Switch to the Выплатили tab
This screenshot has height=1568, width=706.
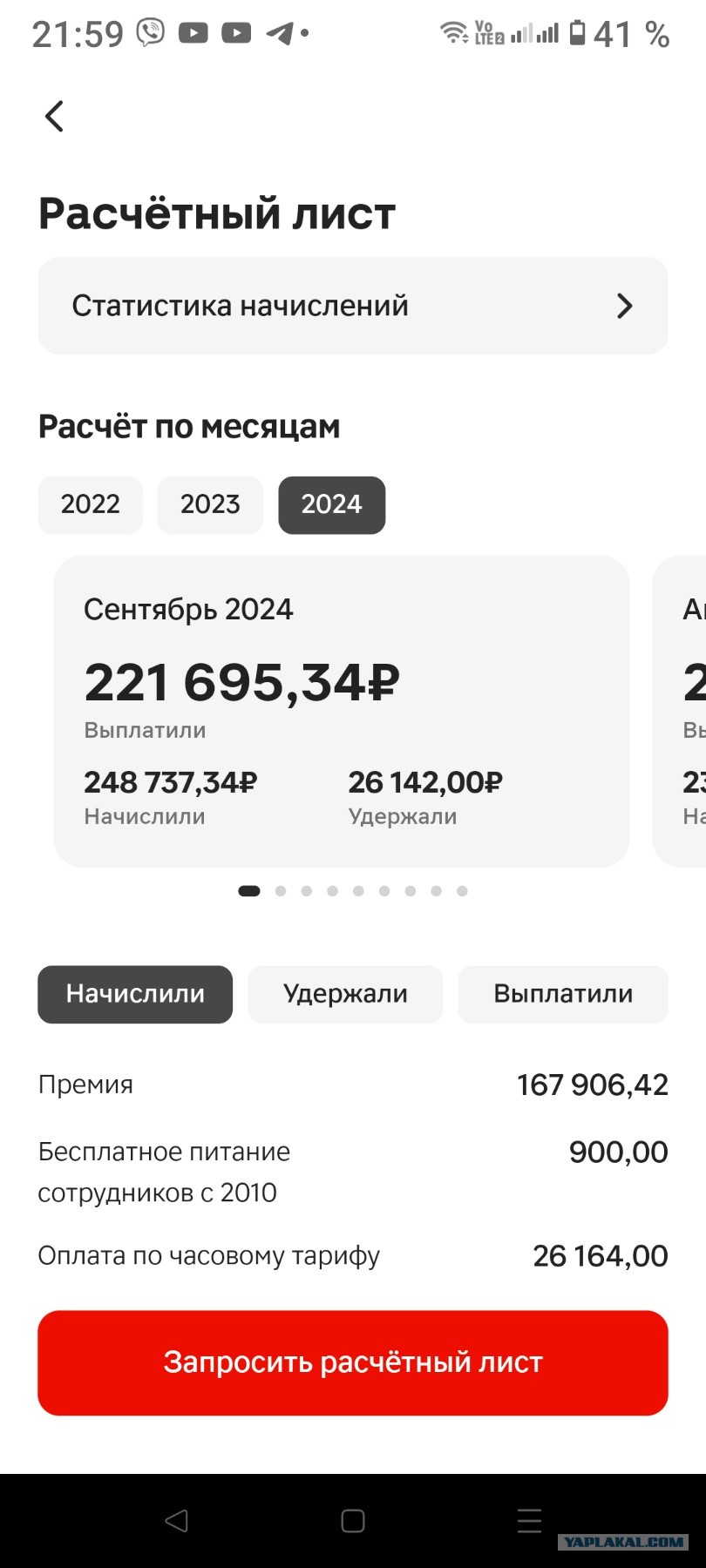[x=563, y=994]
